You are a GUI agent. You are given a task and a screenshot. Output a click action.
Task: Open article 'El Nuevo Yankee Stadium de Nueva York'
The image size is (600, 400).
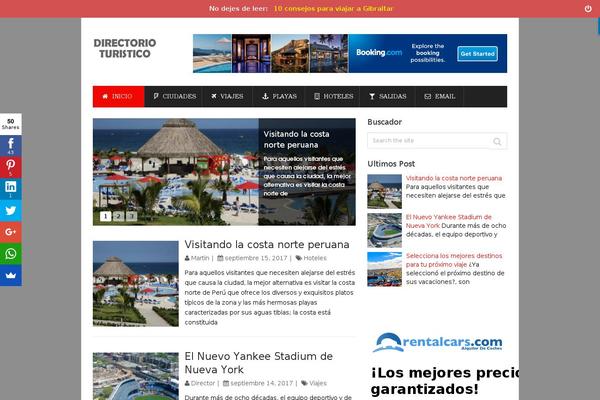point(259,363)
